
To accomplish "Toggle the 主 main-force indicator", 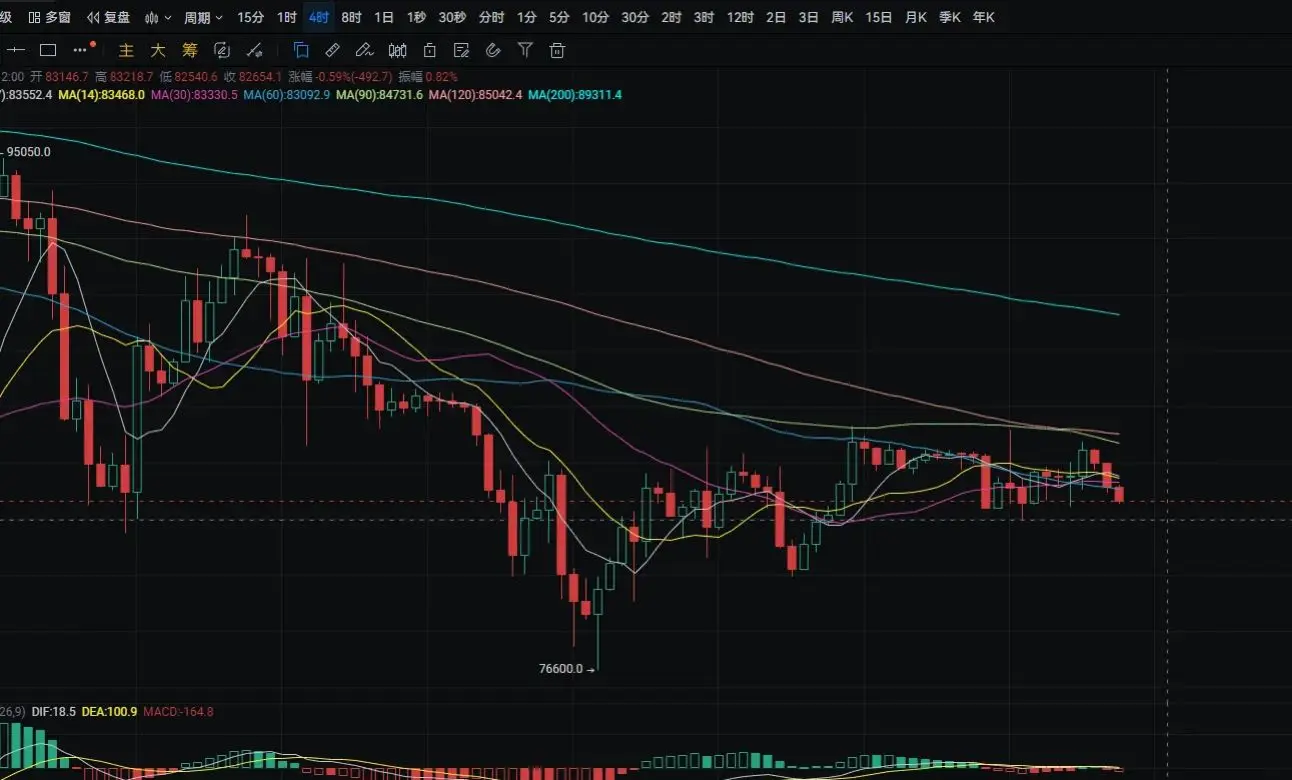I will (x=126, y=50).
